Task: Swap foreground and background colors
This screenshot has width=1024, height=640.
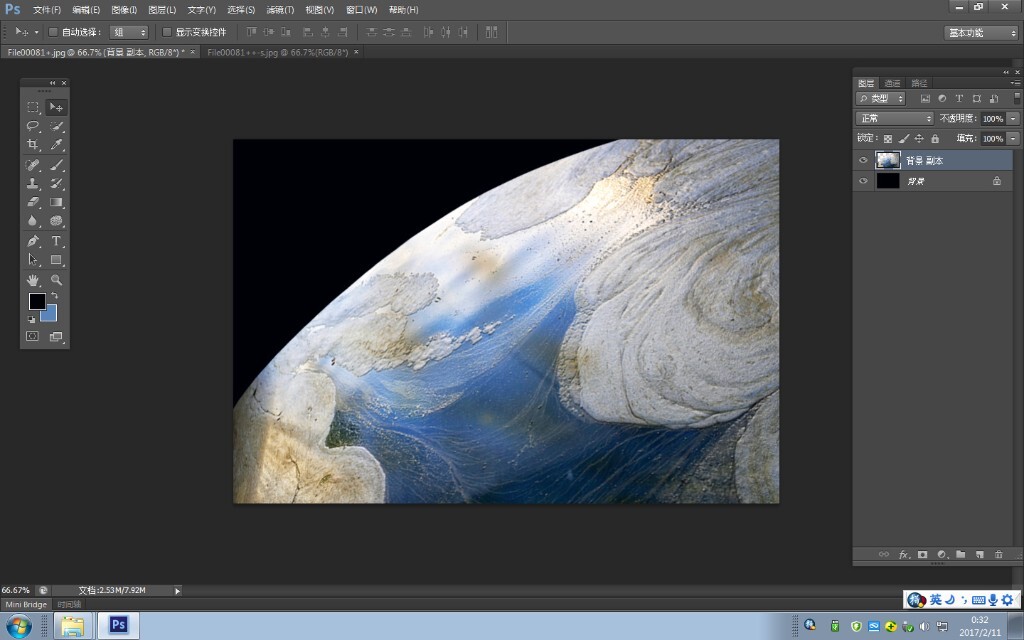Action: click(x=54, y=296)
